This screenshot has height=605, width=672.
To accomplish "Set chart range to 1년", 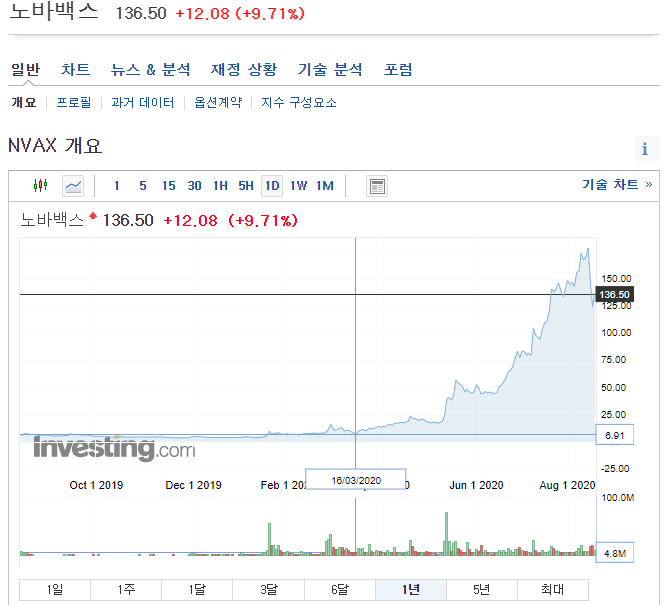I will point(411,590).
